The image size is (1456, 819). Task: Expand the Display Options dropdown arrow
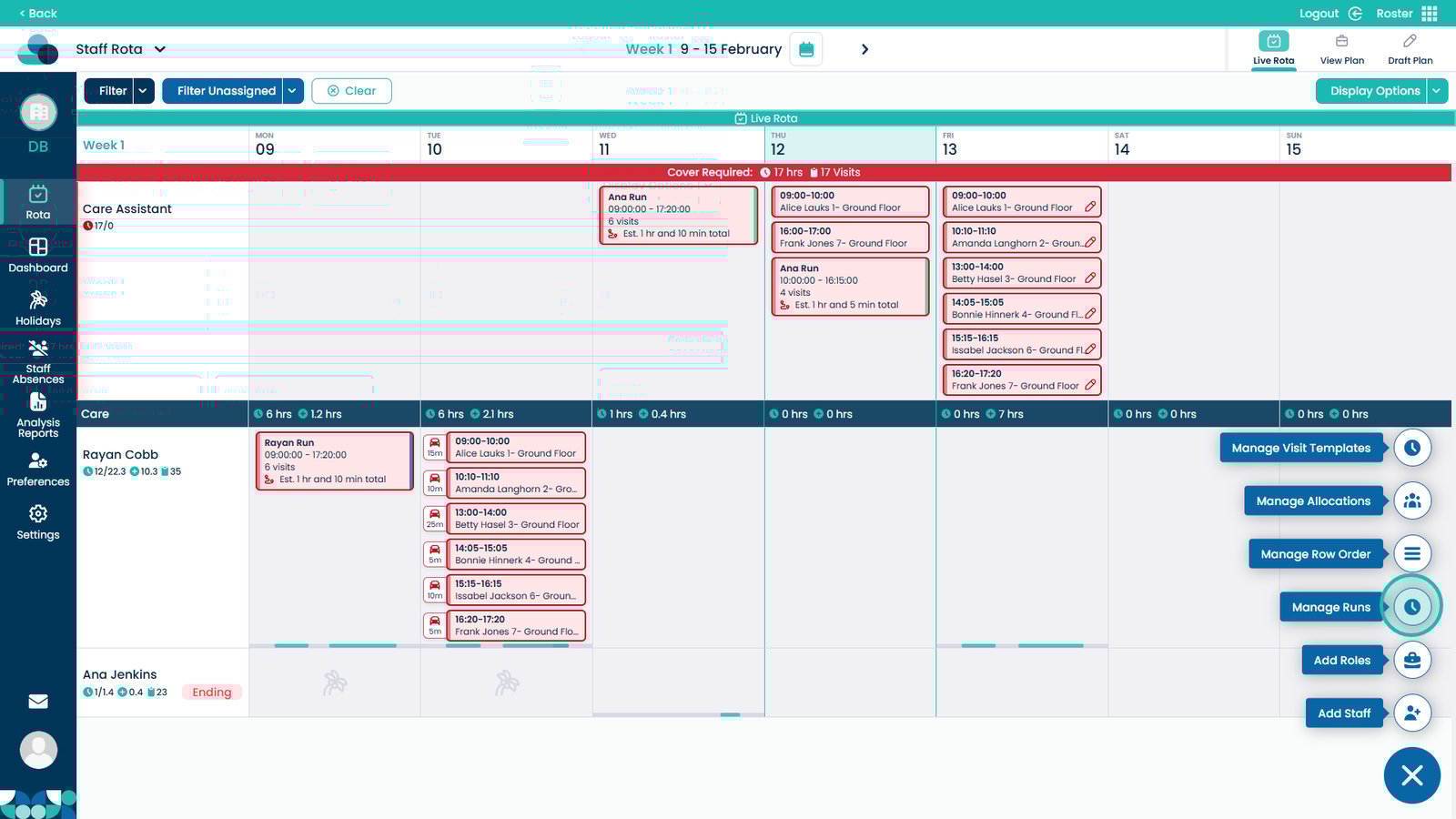click(x=1436, y=91)
